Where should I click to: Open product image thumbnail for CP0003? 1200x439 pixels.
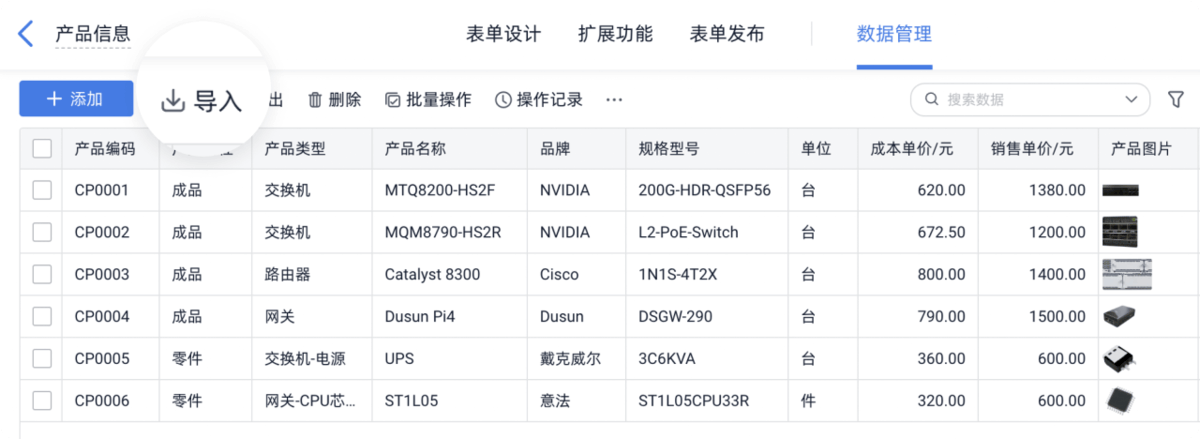[1127, 274]
